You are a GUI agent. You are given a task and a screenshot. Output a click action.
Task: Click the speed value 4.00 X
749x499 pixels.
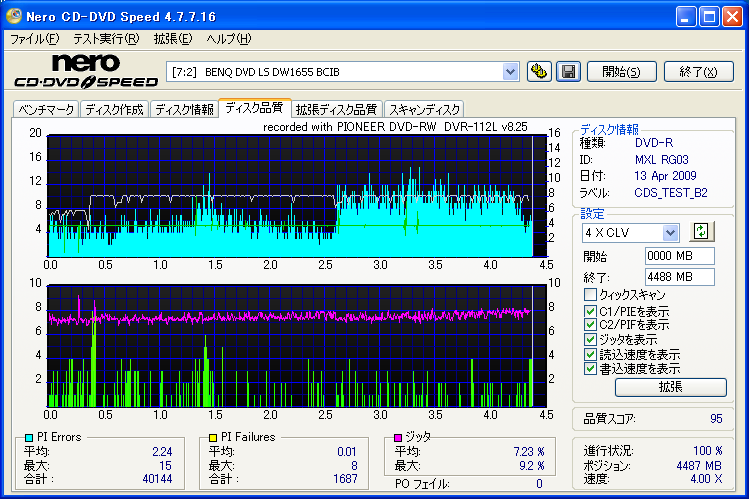(706, 478)
